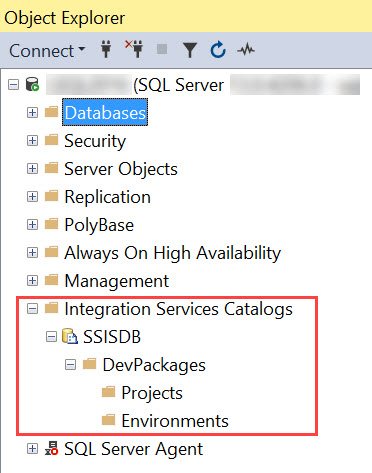Click the Databases folder icon
The height and width of the screenshot is (473, 372).
click(51, 112)
